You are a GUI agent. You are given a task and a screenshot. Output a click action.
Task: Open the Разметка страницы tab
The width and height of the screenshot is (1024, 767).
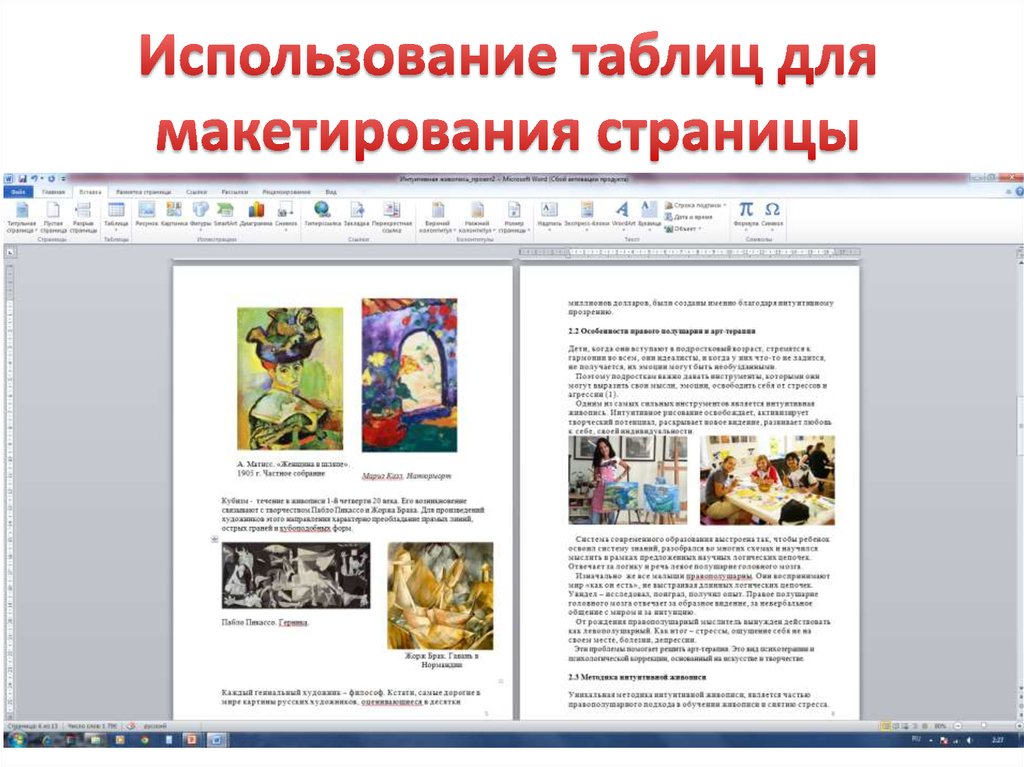[143, 191]
